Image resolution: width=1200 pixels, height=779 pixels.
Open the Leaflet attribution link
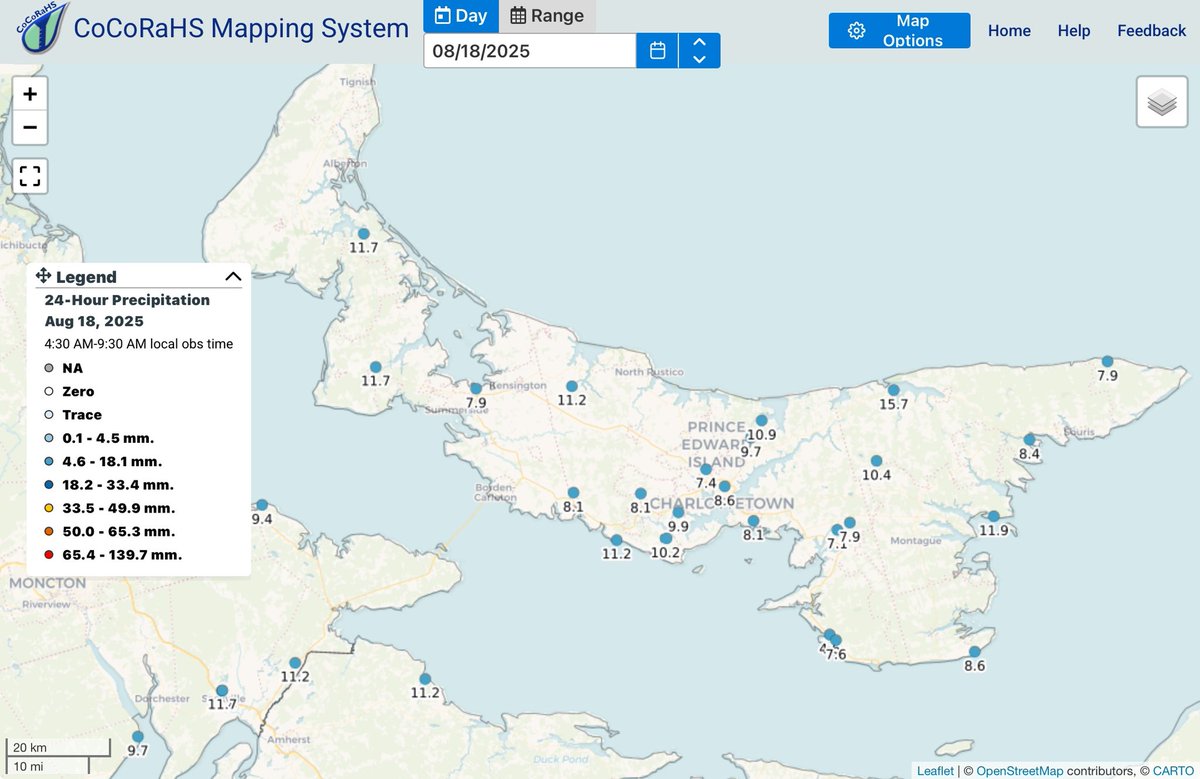pyautogui.click(x=936, y=771)
